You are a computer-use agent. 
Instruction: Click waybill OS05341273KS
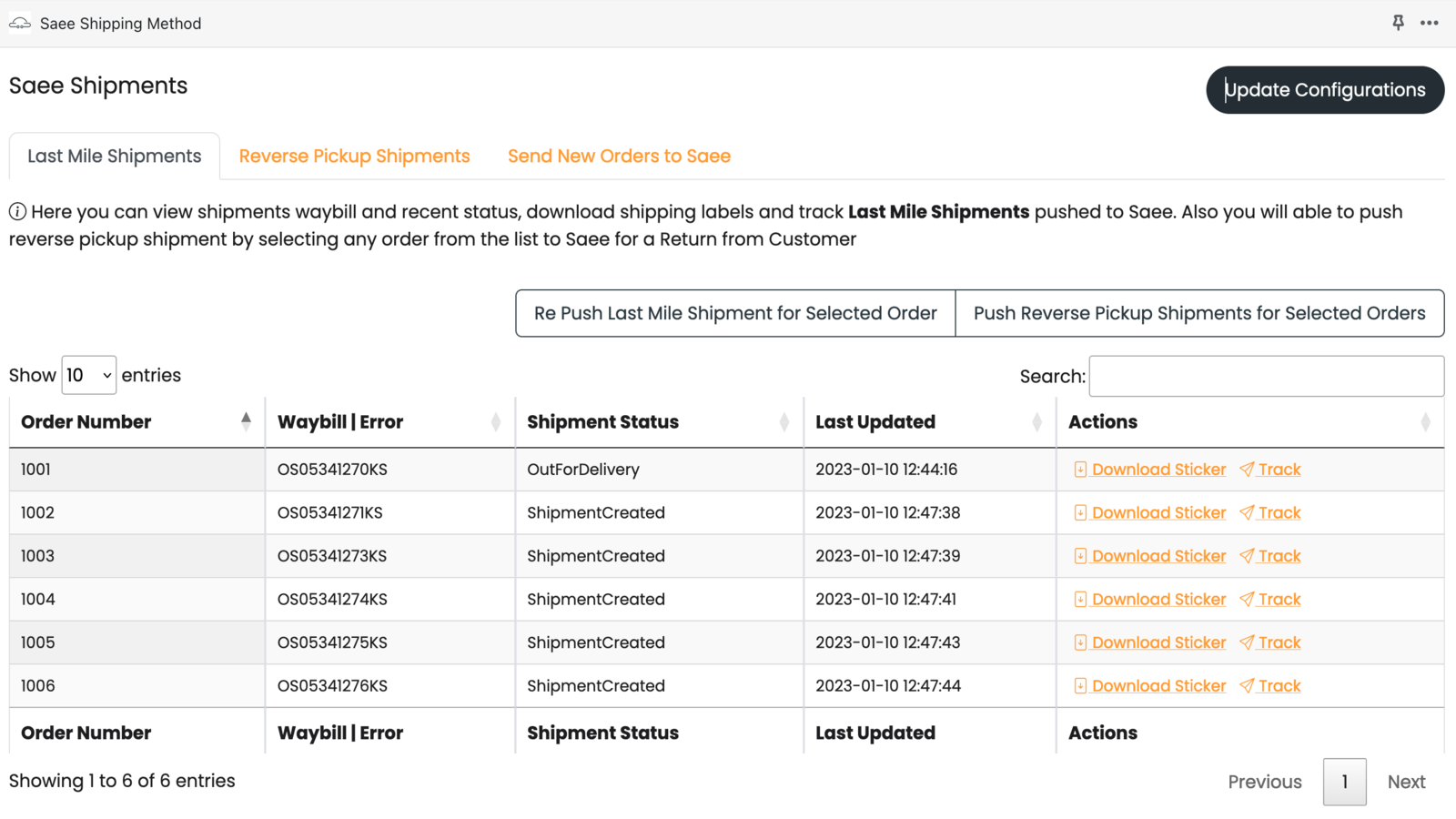[332, 556]
